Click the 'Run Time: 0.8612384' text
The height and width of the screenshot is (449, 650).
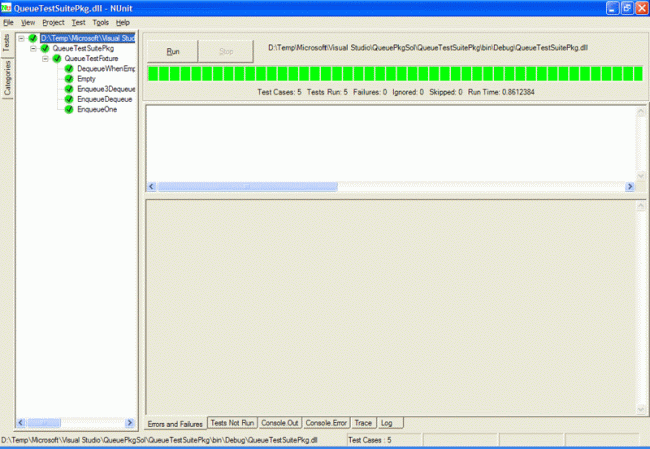click(x=501, y=92)
